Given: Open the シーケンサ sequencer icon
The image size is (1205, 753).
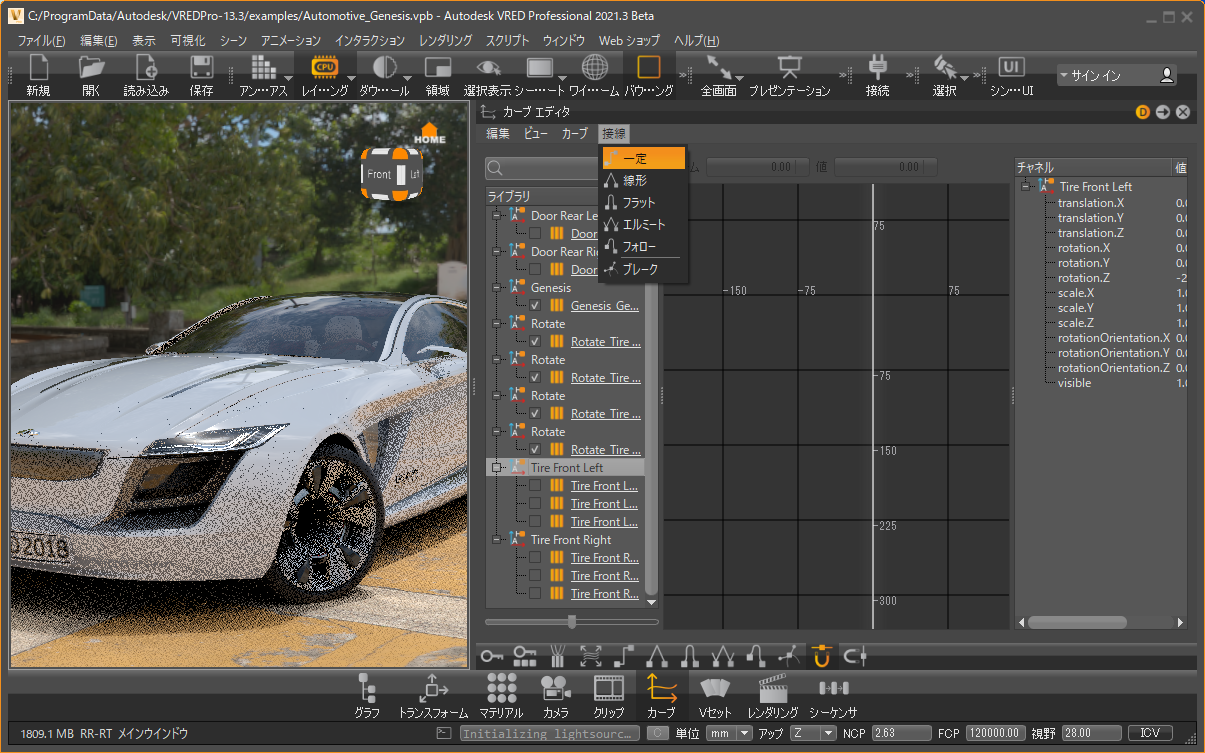Looking at the screenshot, I should point(833,688).
